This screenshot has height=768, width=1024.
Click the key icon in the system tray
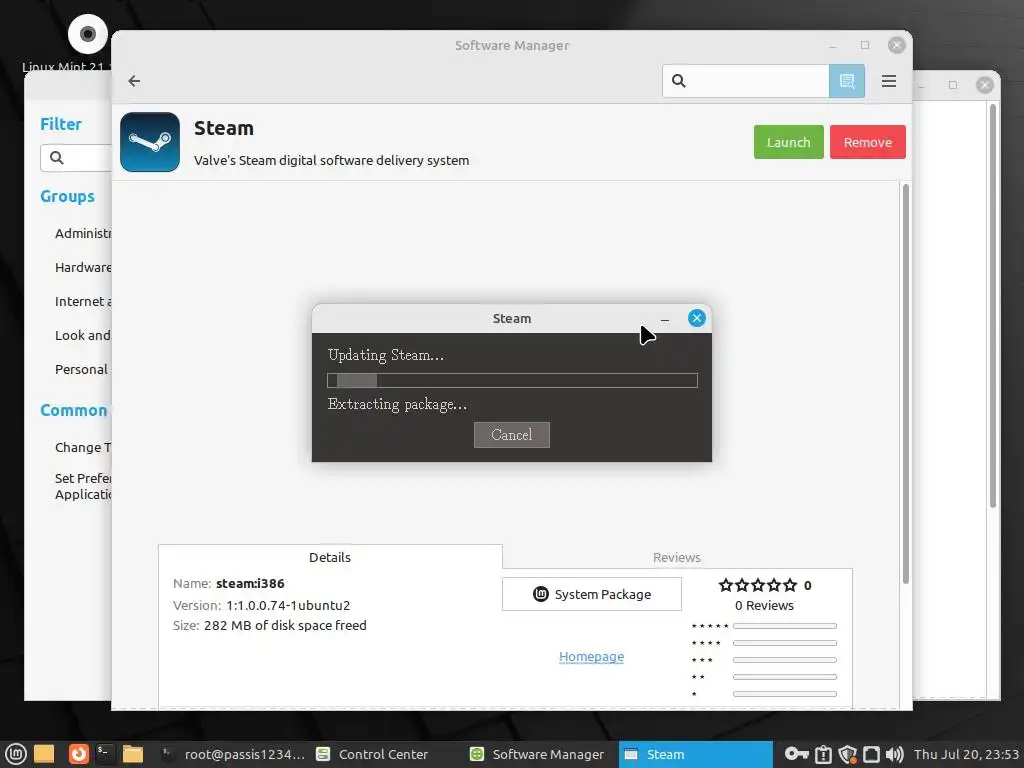click(x=797, y=754)
